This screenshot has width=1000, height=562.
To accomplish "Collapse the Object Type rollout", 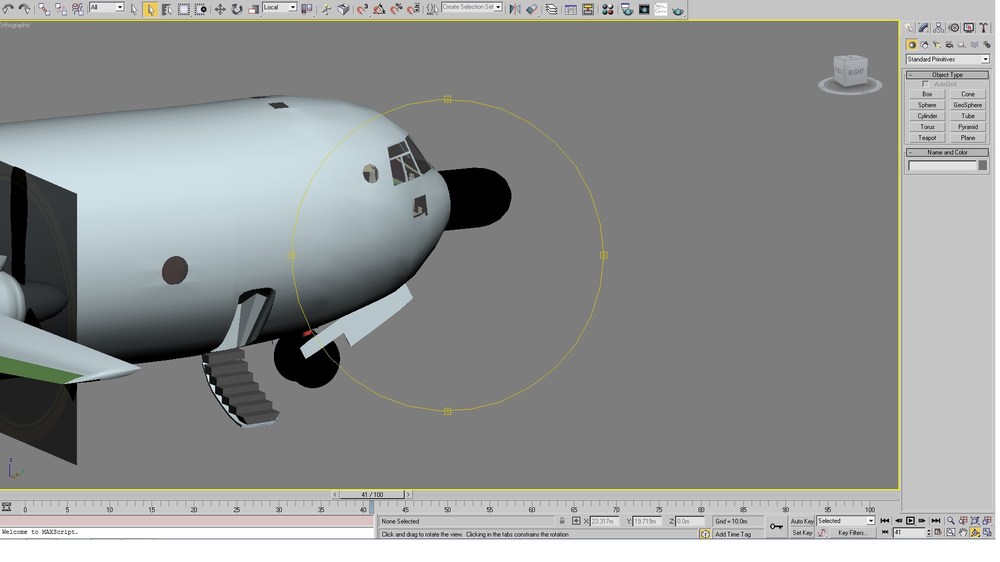I will 948,75.
